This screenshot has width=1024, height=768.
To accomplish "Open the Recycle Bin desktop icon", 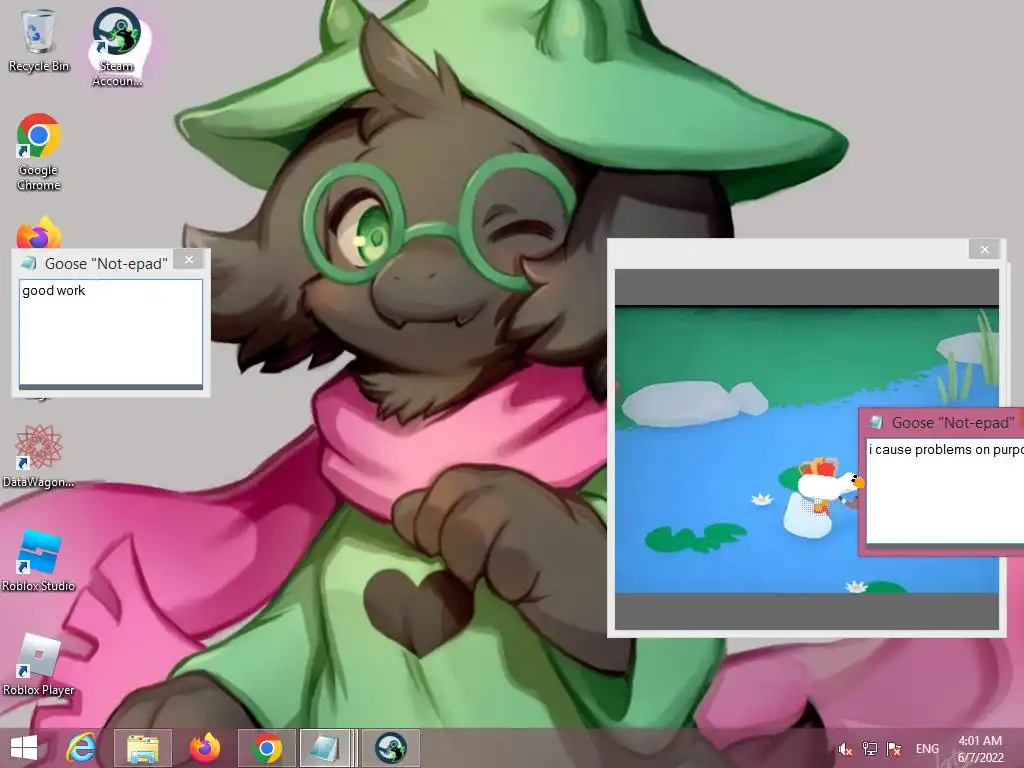I will pos(39,40).
